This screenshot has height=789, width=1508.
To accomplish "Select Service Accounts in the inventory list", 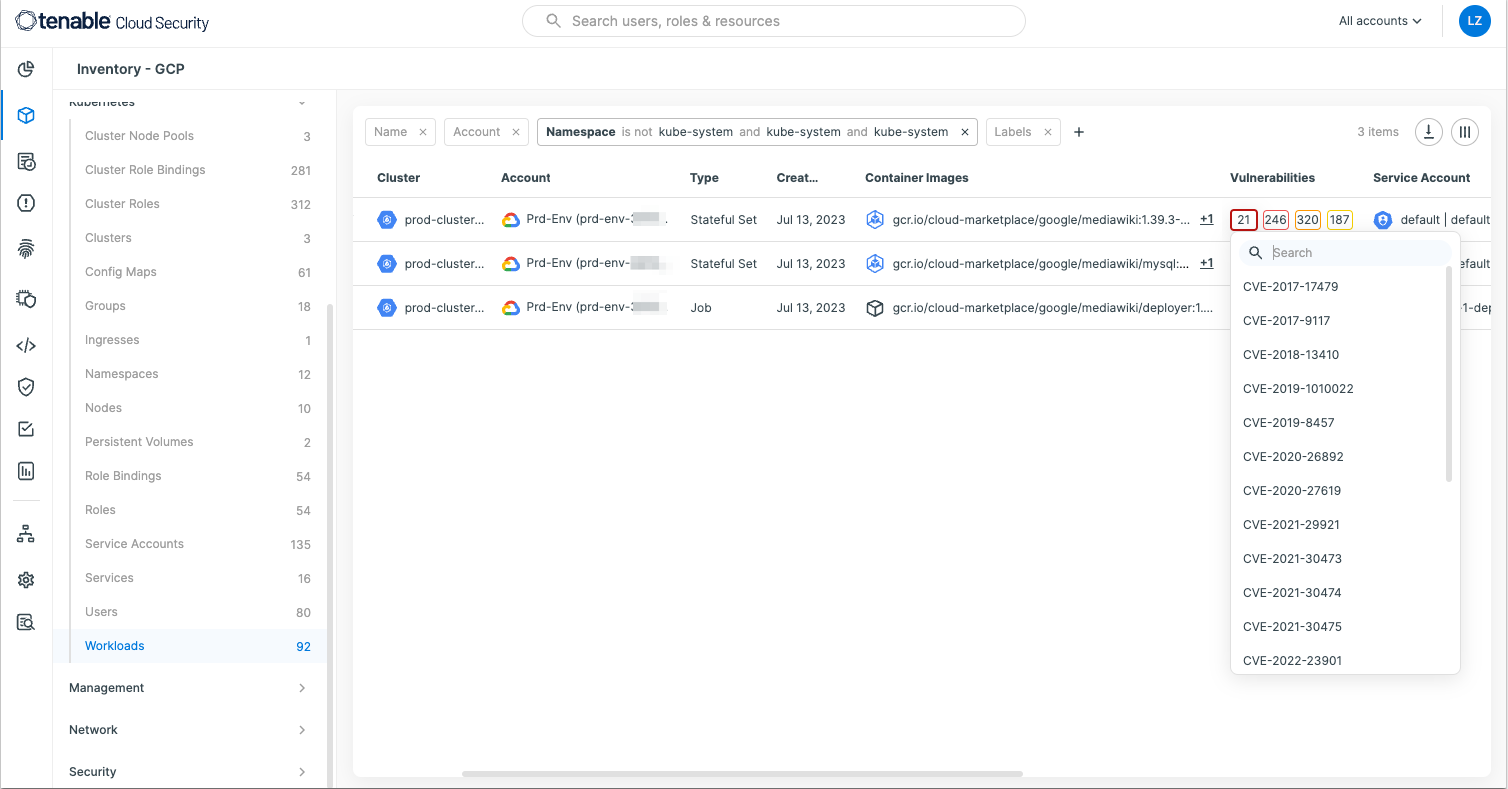I will tap(134, 544).
